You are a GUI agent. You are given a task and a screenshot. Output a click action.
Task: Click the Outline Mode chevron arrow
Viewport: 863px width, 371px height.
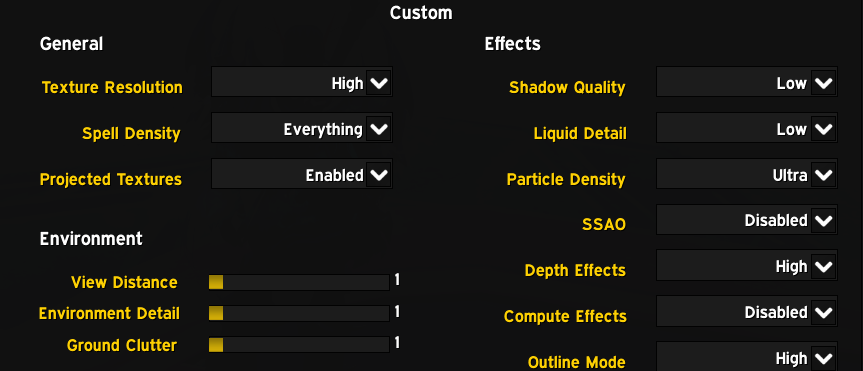pos(823,359)
